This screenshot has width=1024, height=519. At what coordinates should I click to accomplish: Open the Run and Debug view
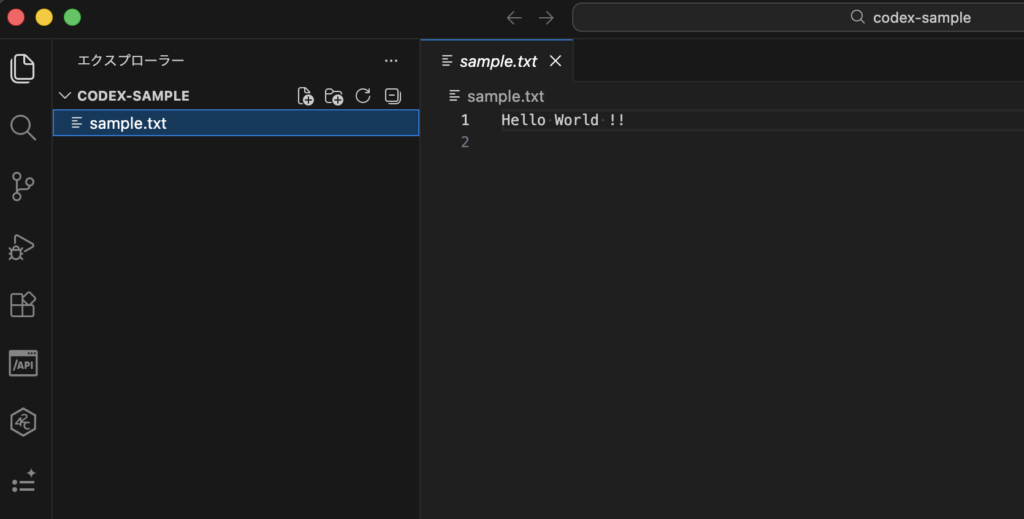(x=23, y=246)
